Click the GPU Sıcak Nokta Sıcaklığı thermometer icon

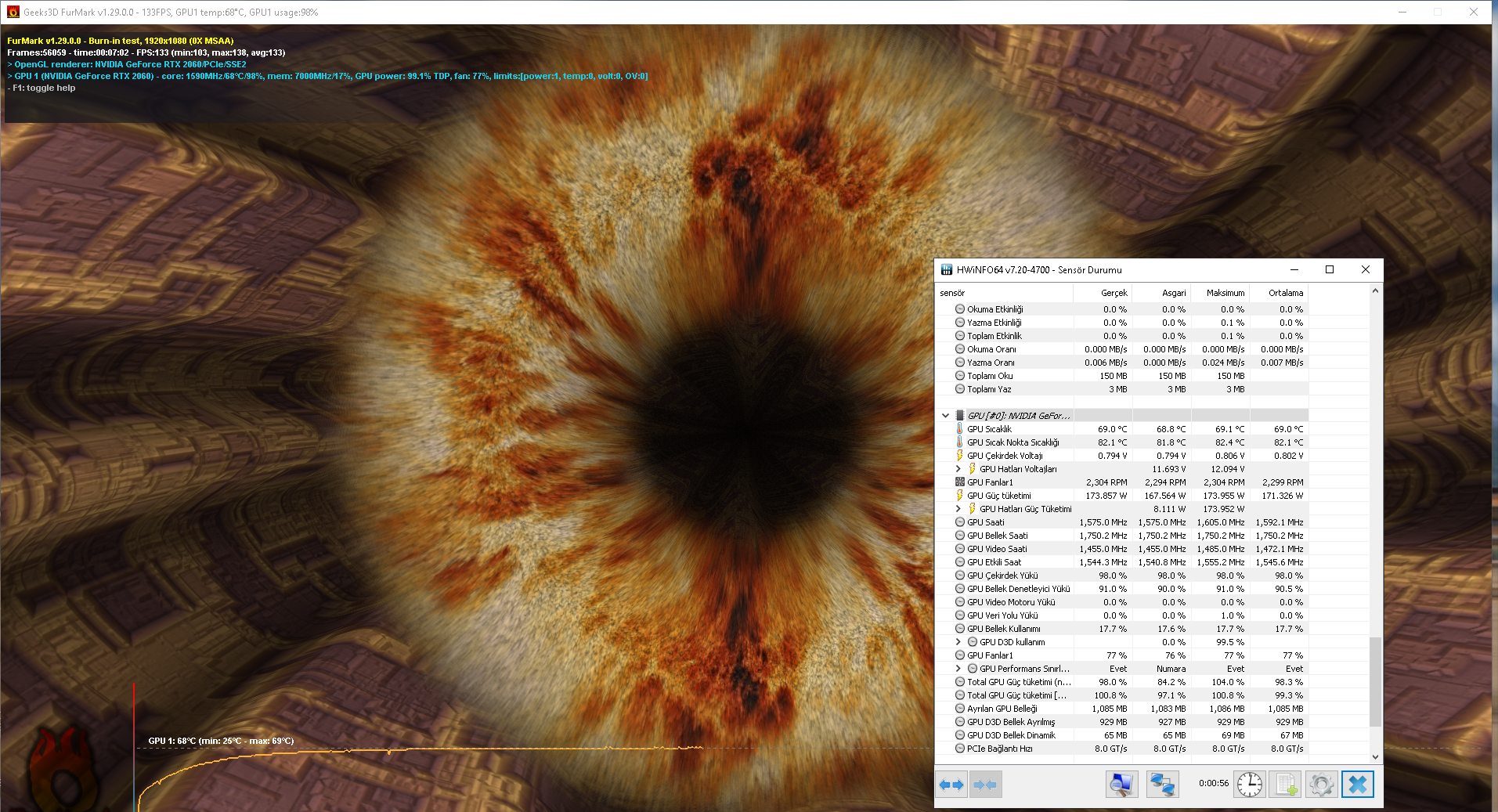pyautogui.click(x=959, y=442)
